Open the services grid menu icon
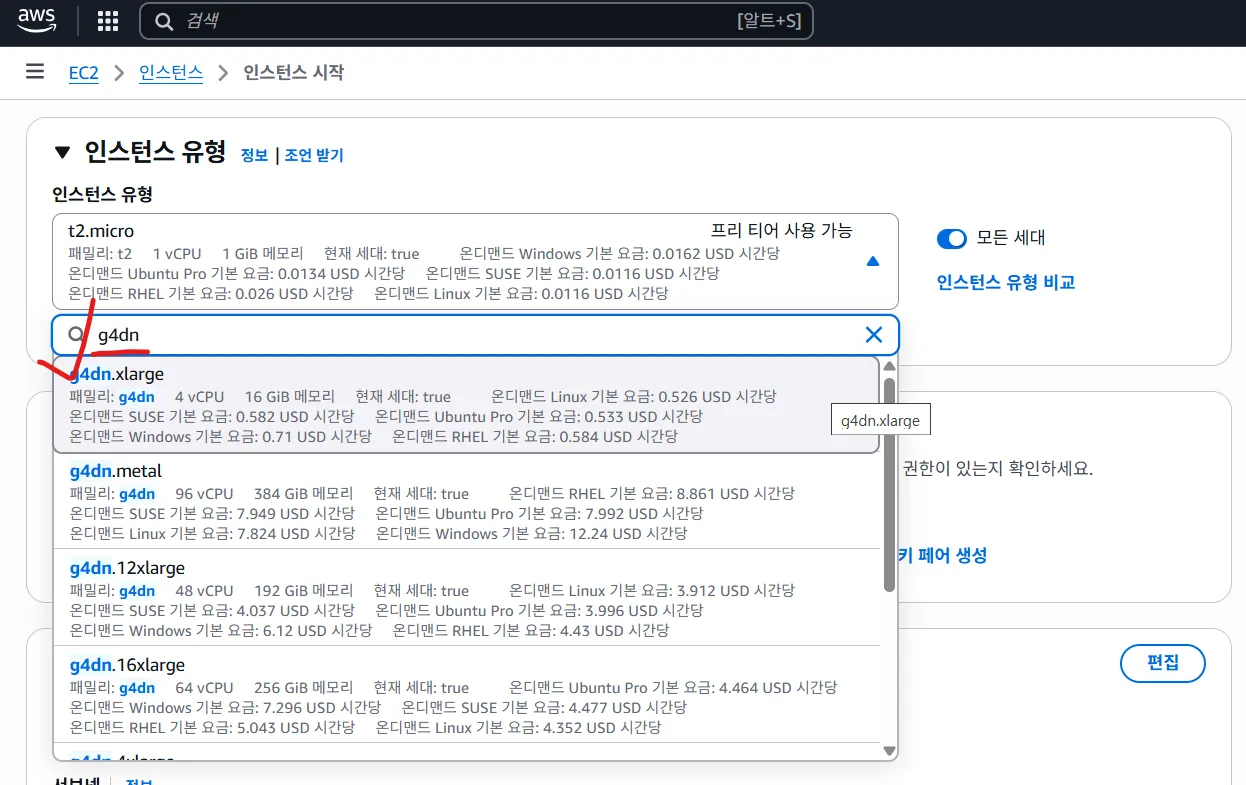Image resolution: width=1246 pixels, height=785 pixels. 107,21
